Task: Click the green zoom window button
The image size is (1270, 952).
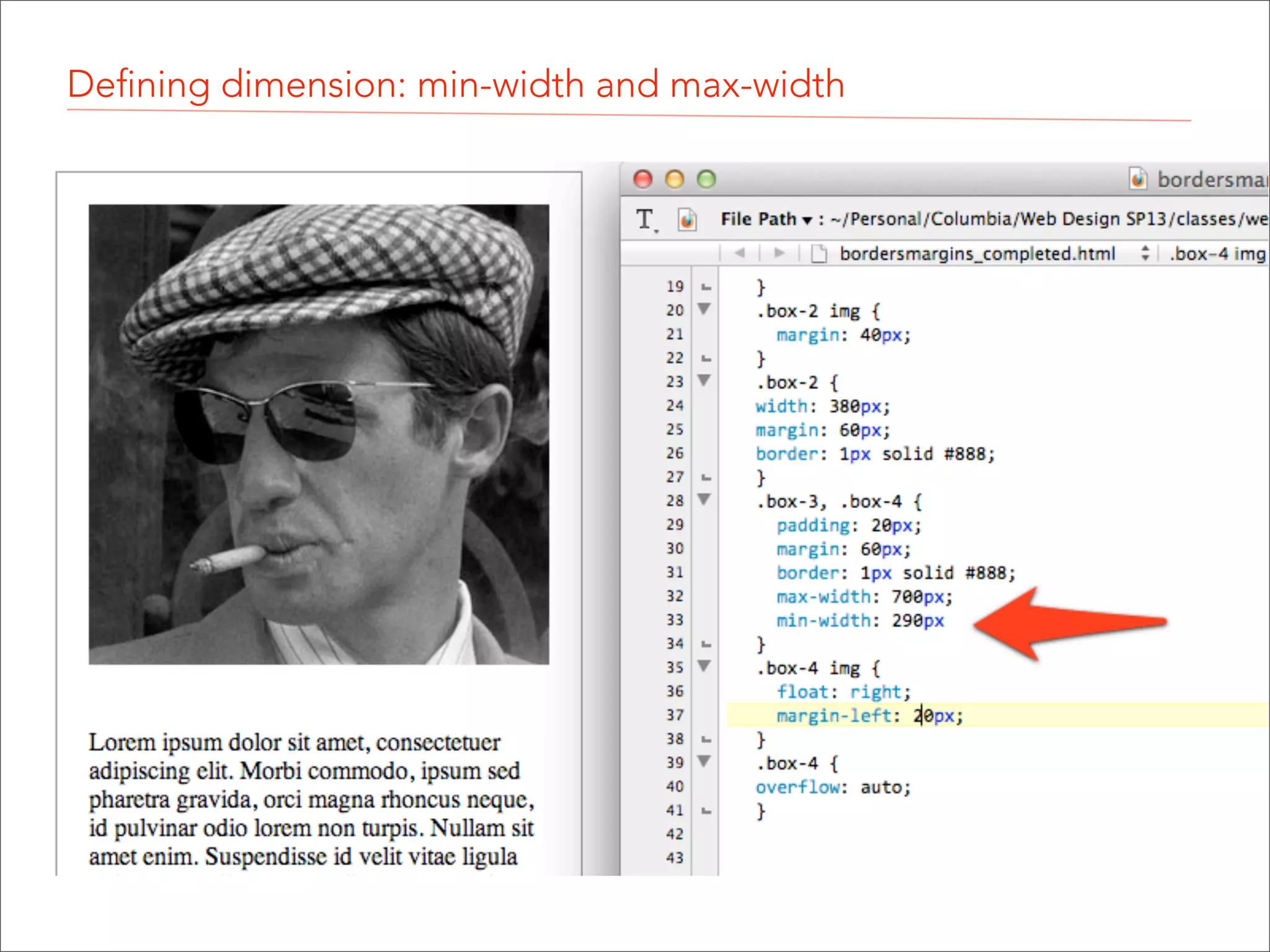Action: click(x=706, y=179)
